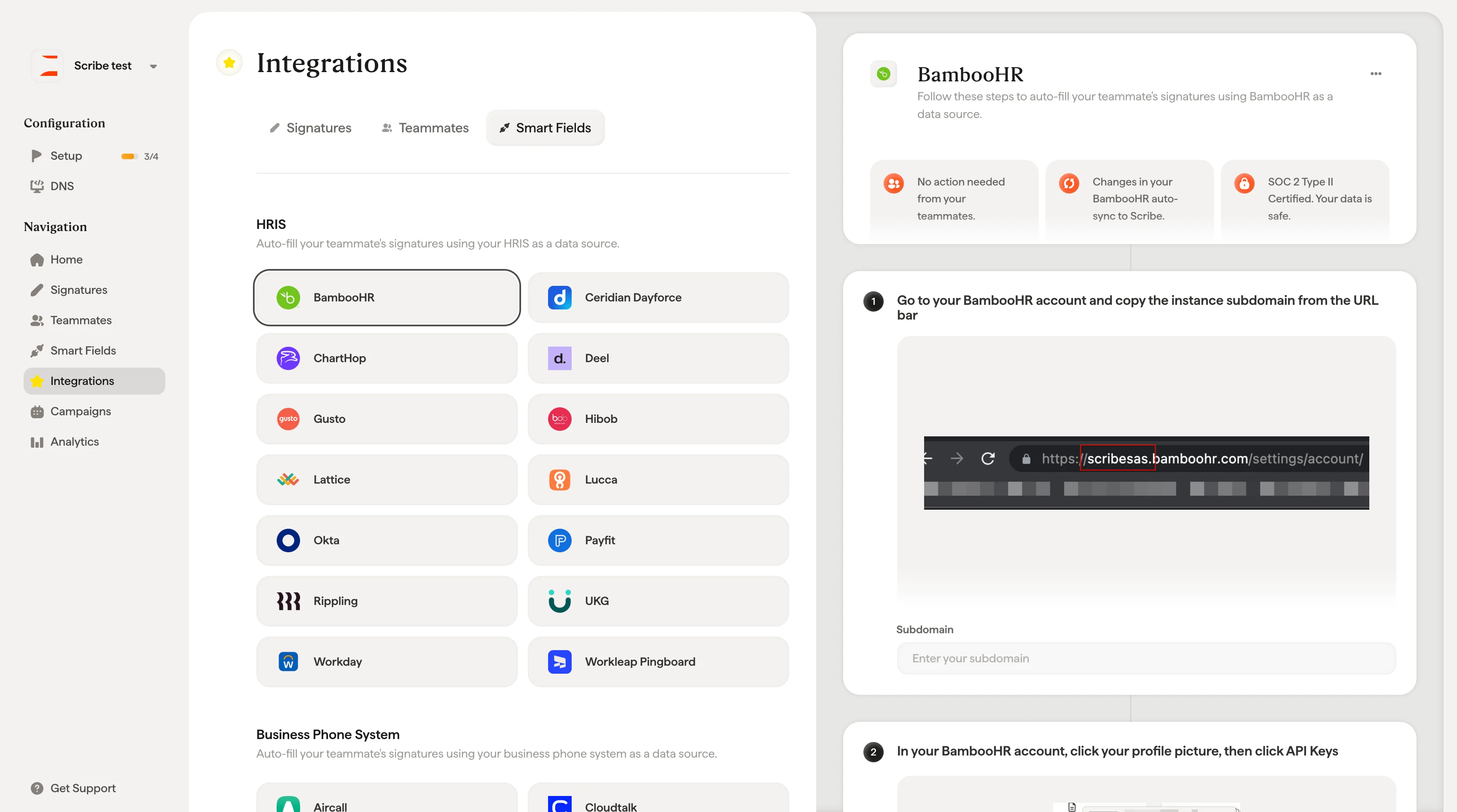1457x812 pixels.
Task: Click the Get Support question mark icon
Action: (x=37, y=788)
